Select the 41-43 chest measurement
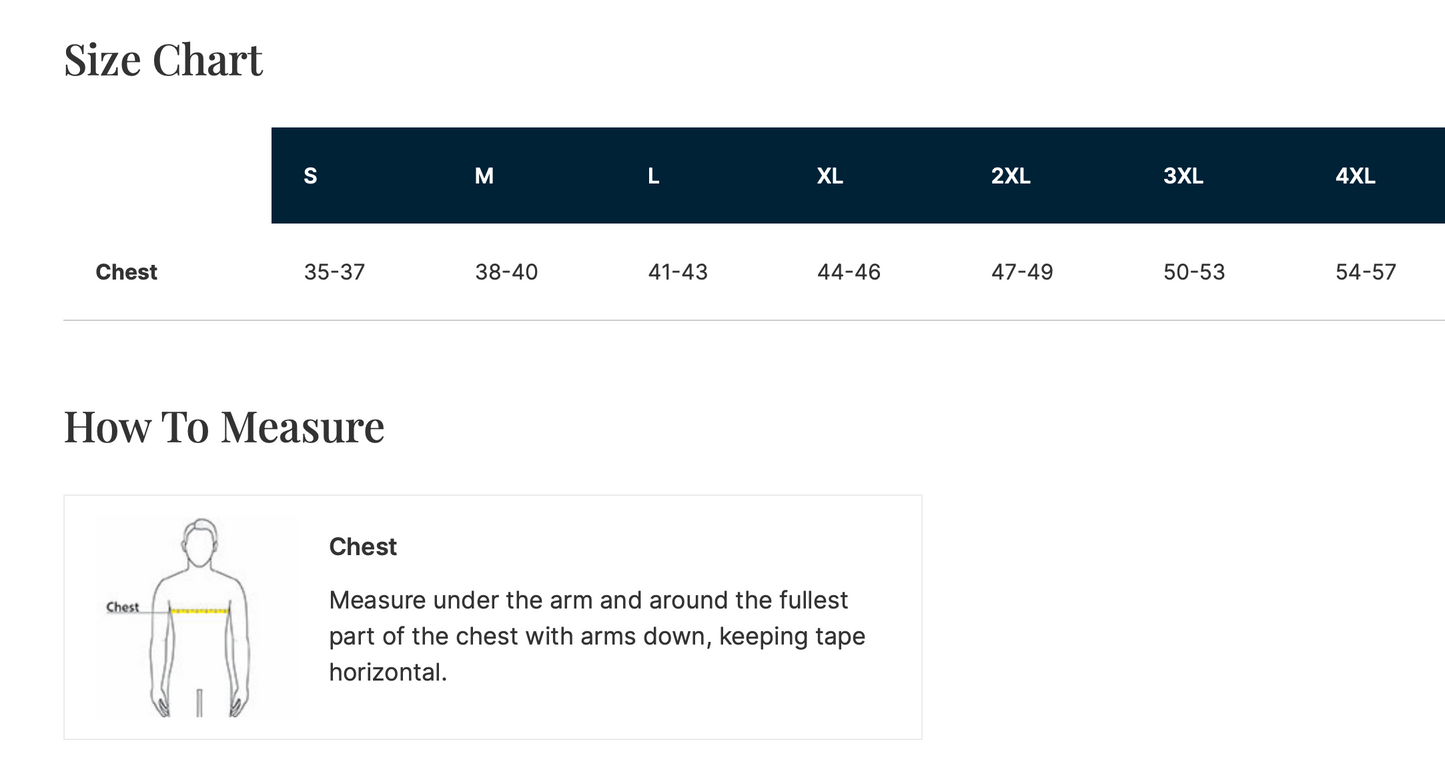Screen dimensions: 1445x774 (678, 272)
